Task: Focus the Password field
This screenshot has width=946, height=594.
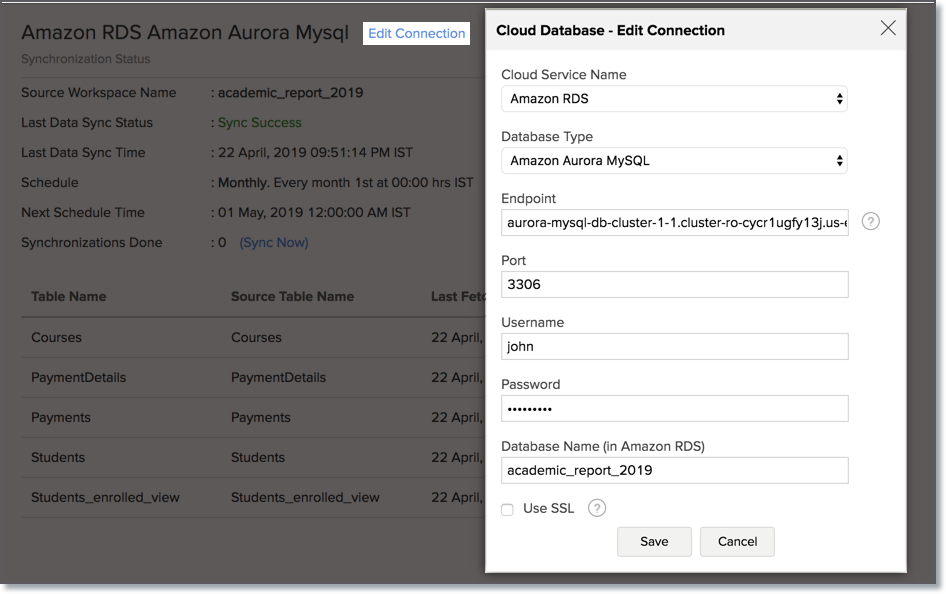Action: 675,409
